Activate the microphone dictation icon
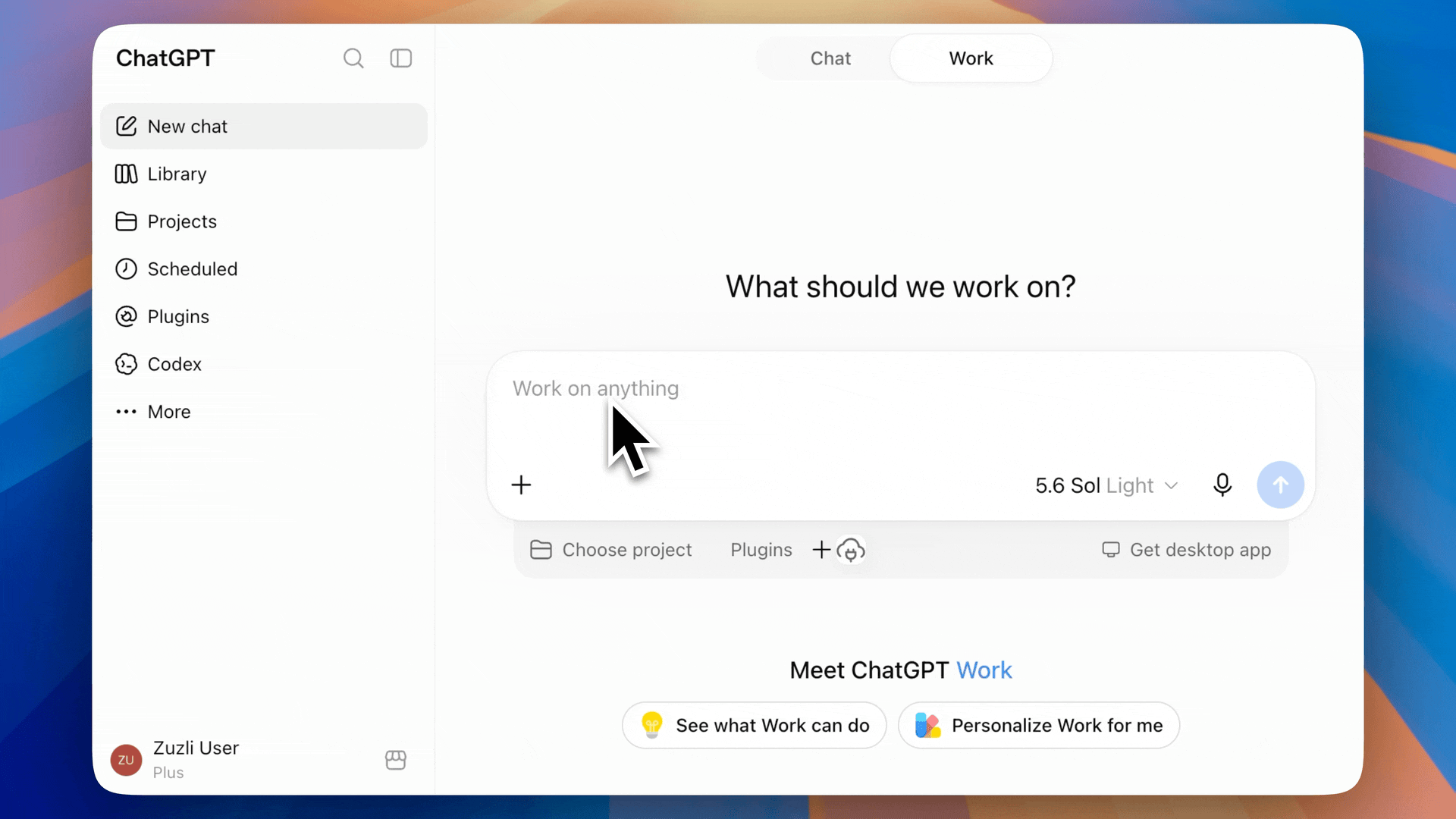Screen dimensions: 1456x819 (1222, 485)
